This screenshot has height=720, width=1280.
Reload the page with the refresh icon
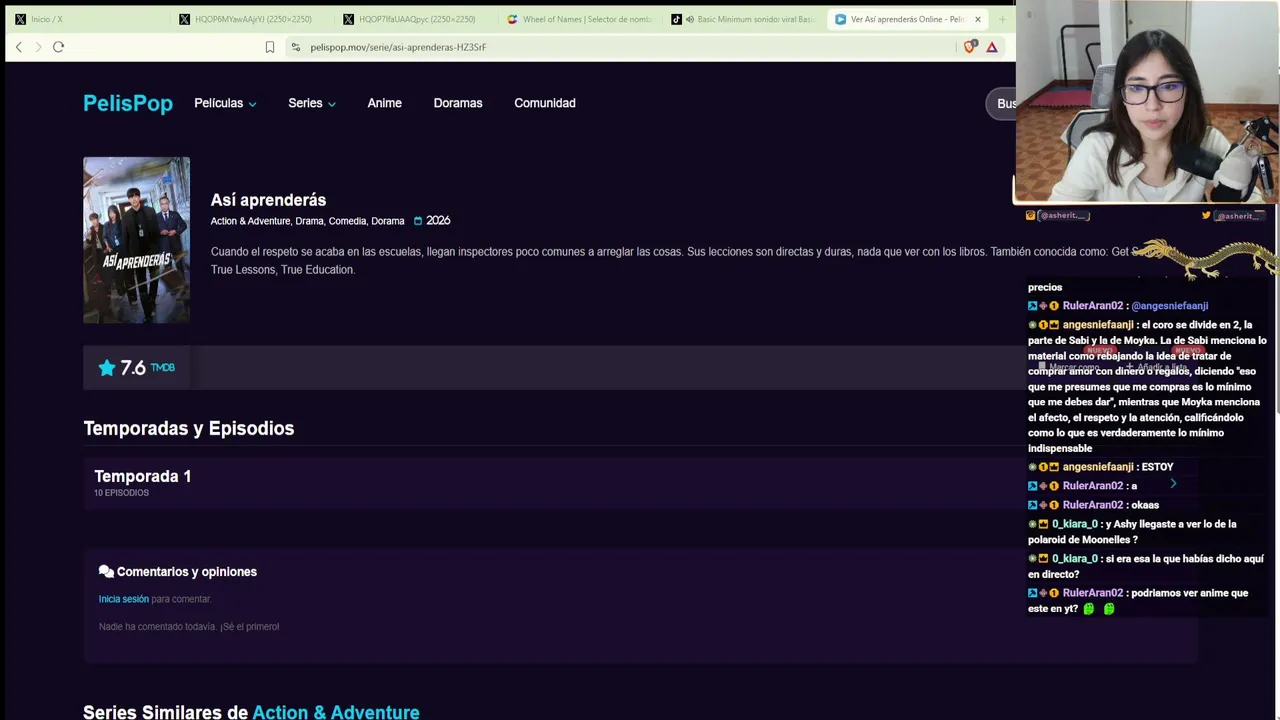[x=58, y=47]
